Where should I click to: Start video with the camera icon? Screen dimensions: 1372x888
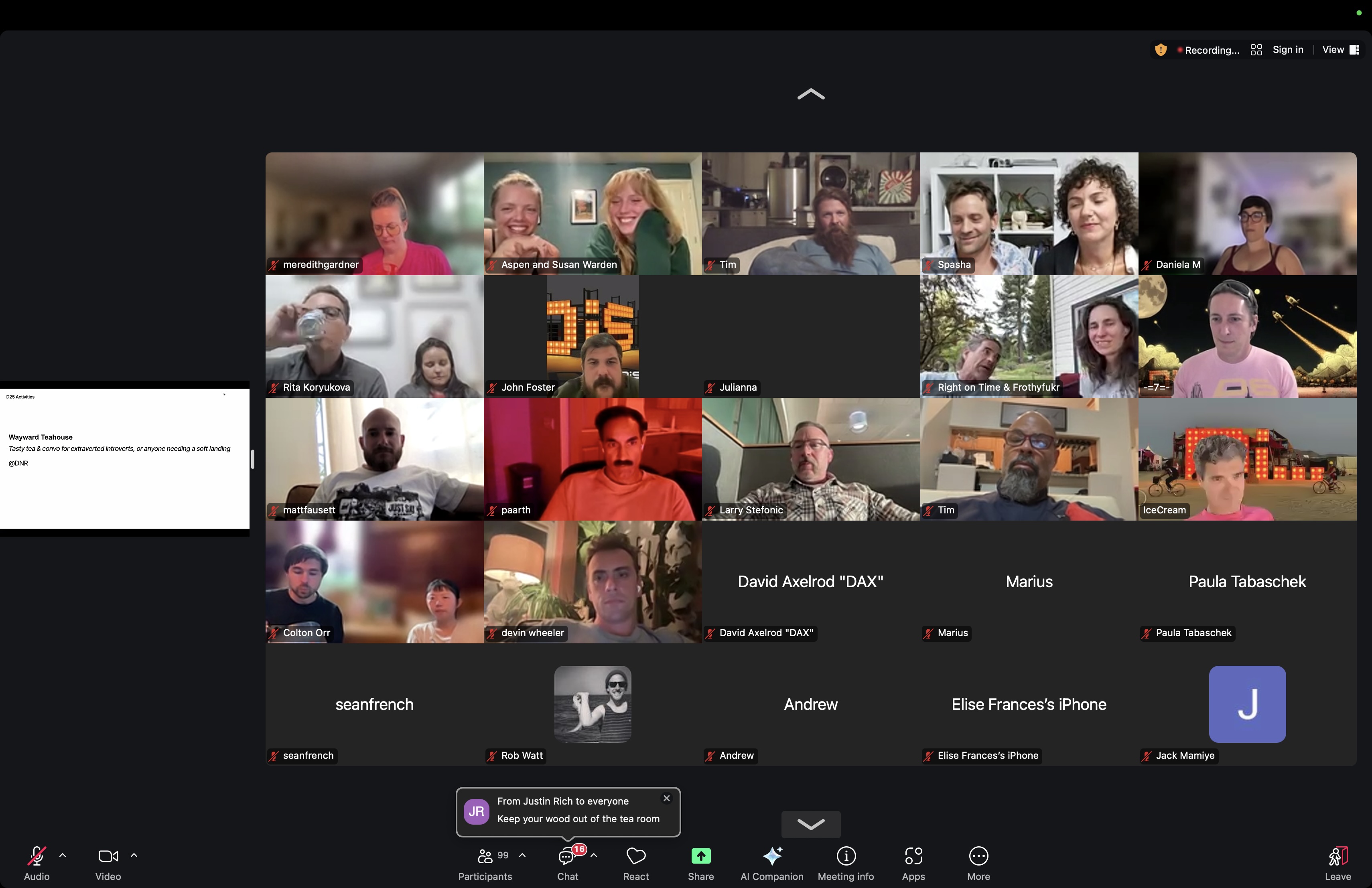[108, 856]
